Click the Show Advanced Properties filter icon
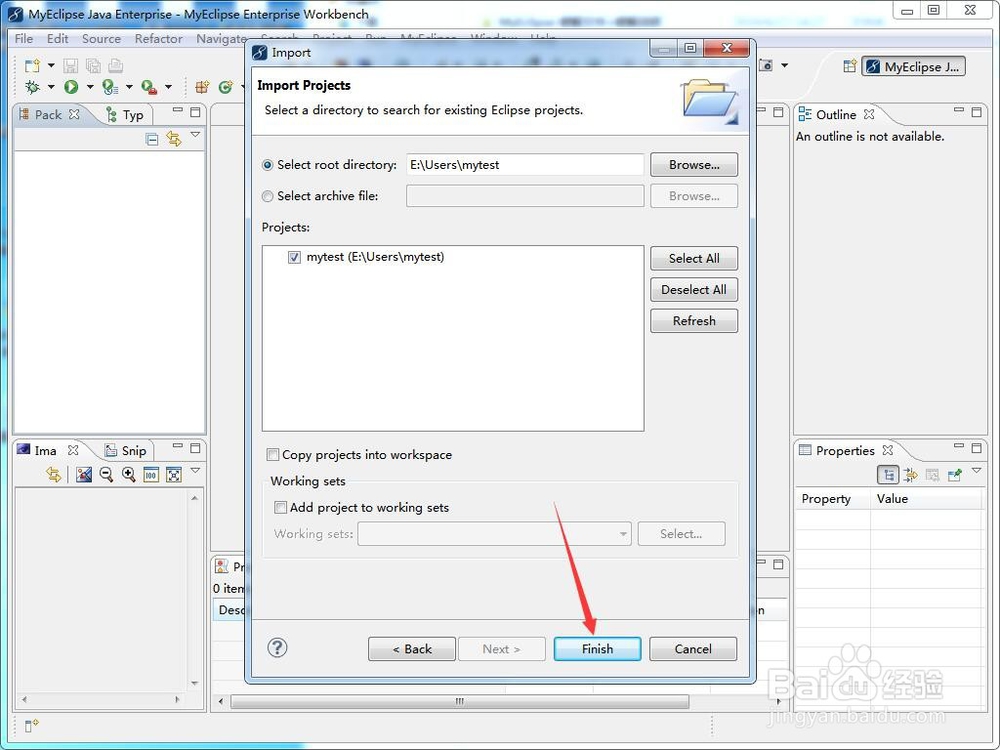 (910, 474)
